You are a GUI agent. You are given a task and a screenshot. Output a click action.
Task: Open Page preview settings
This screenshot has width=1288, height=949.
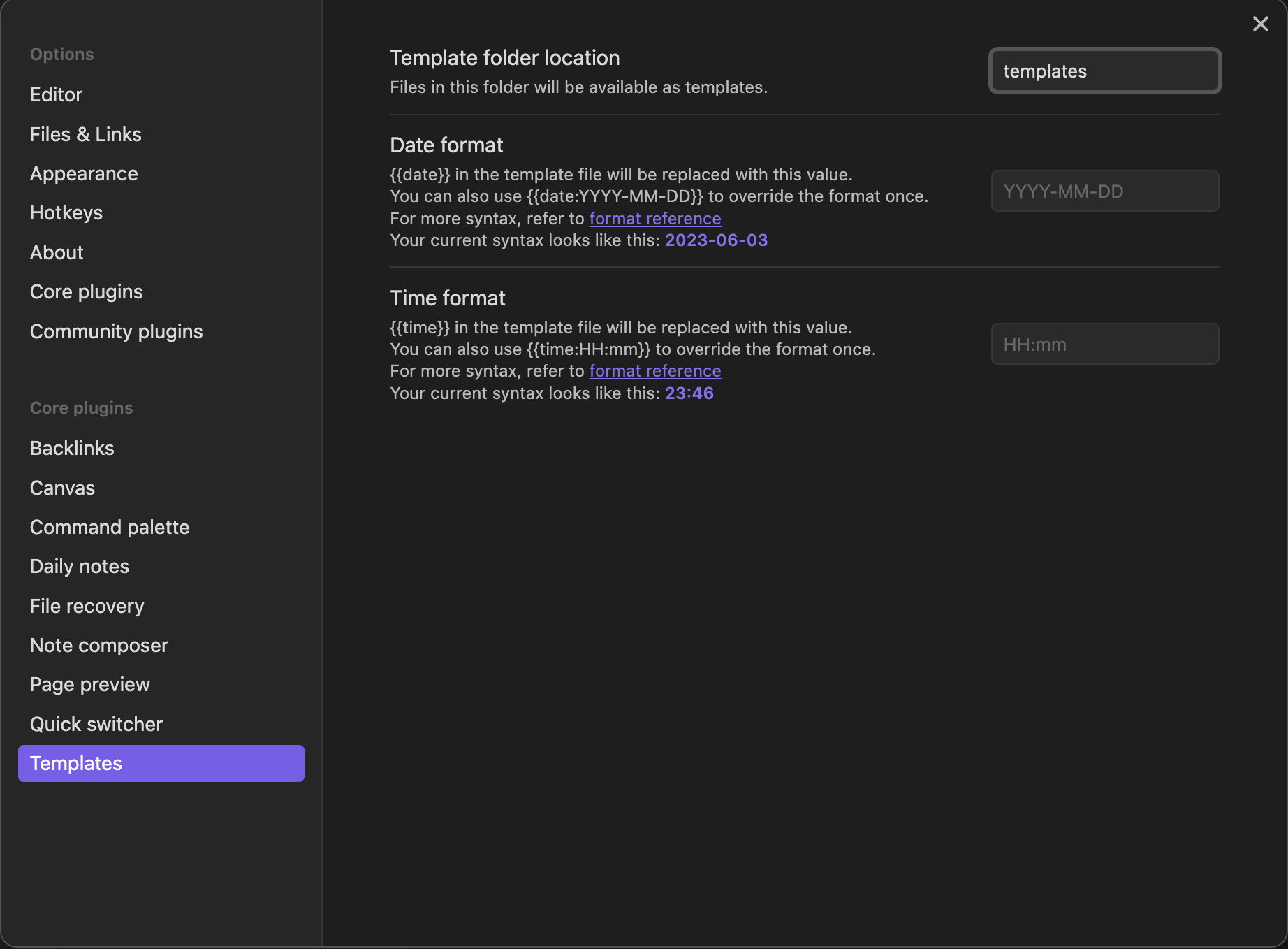(89, 684)
